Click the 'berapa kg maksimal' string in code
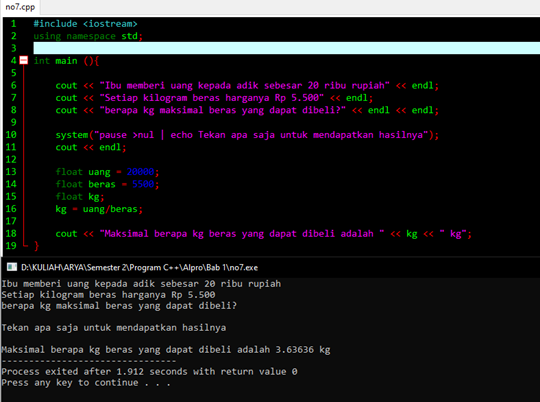Image resolution: width=540 pixels, height=402 pixels. click(222, 110)
